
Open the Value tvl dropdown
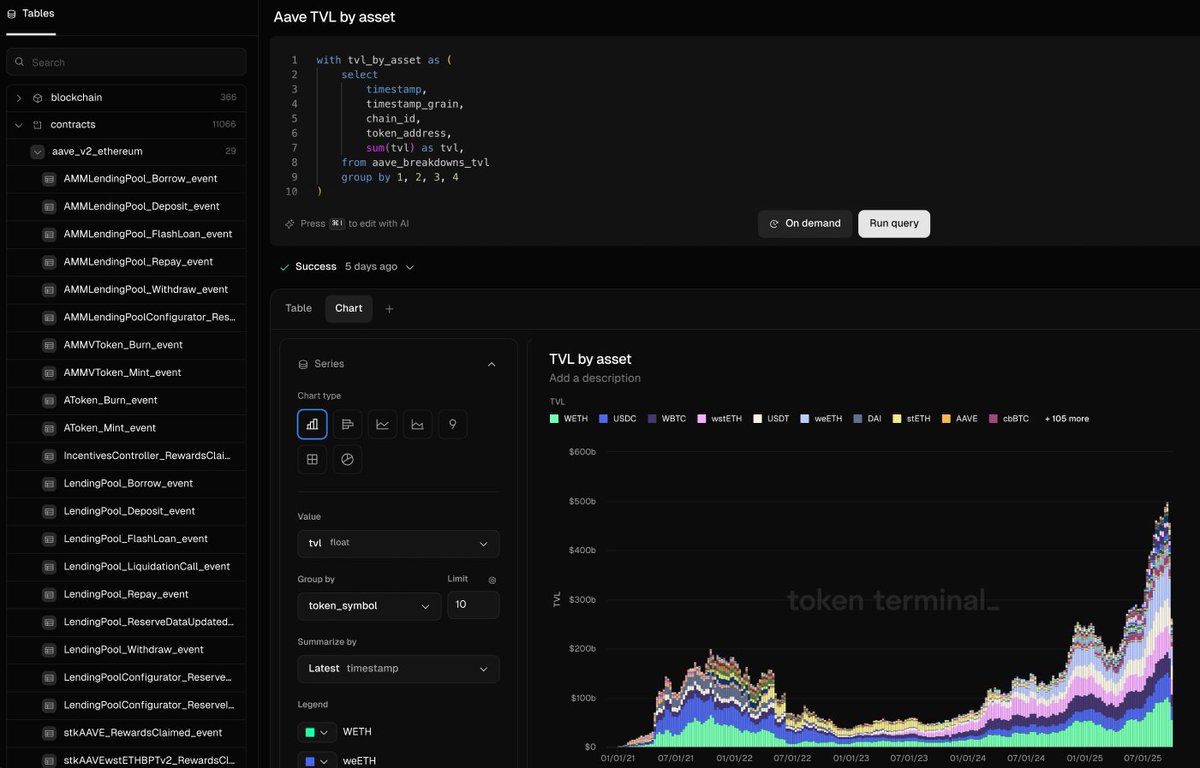tap(398, 543)
